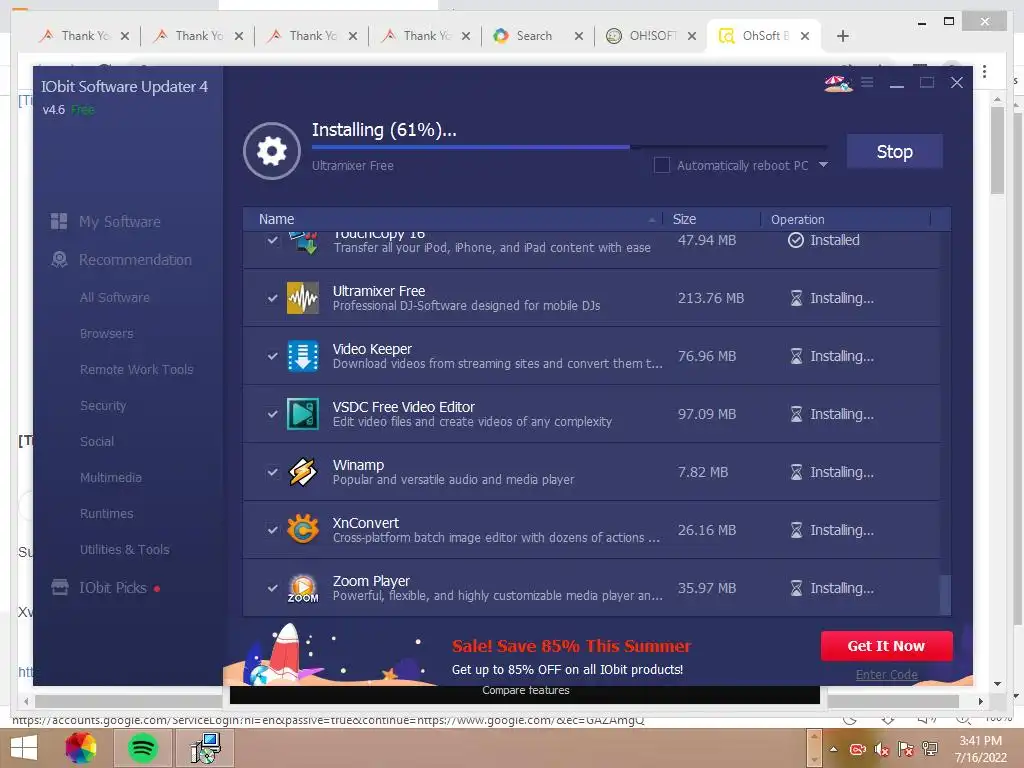Select the Security category
The image size is (1024, 768).
click(103, 406)
